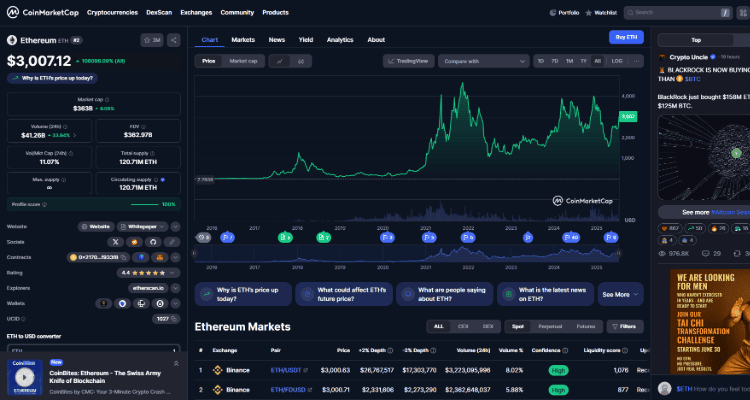Click the share icon next to Ethereum
This screenshot has height=400, width=750.
point(174,40)
